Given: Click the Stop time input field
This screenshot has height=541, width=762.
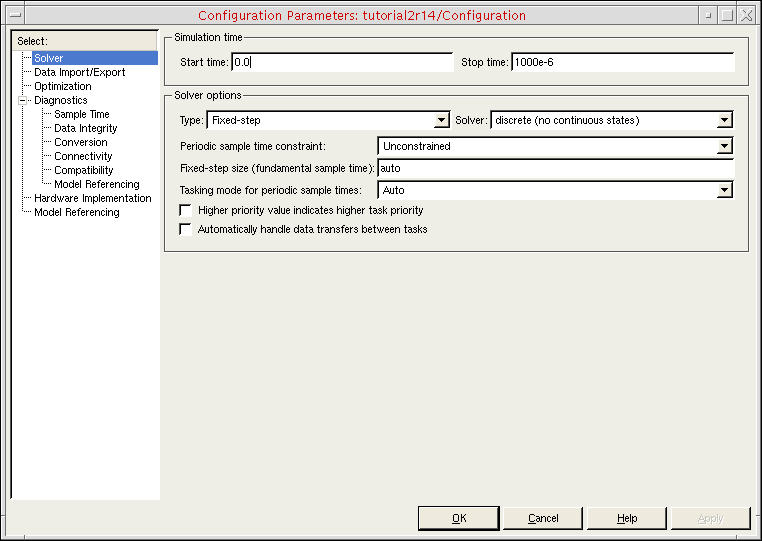Looking at the screenshot, I should coord(622,62).
